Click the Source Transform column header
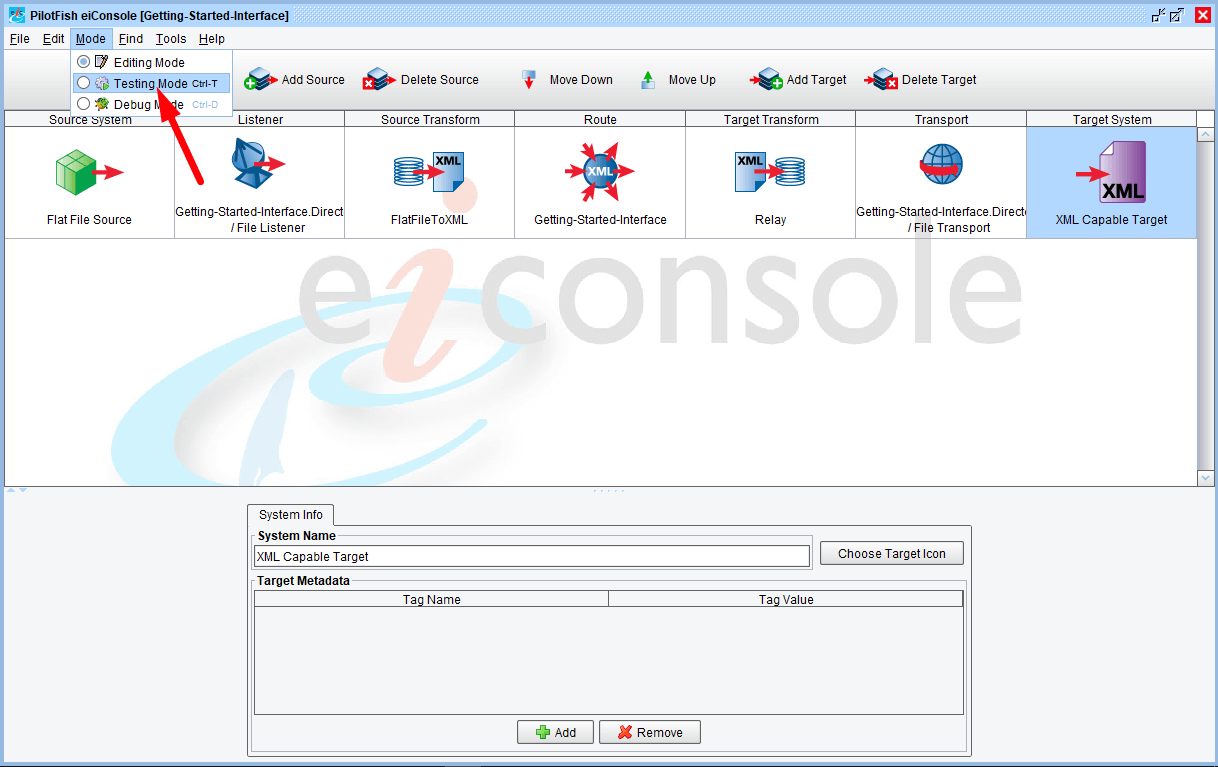The width and height of the screenshot is (1218, 767). (x=430, y=119)
